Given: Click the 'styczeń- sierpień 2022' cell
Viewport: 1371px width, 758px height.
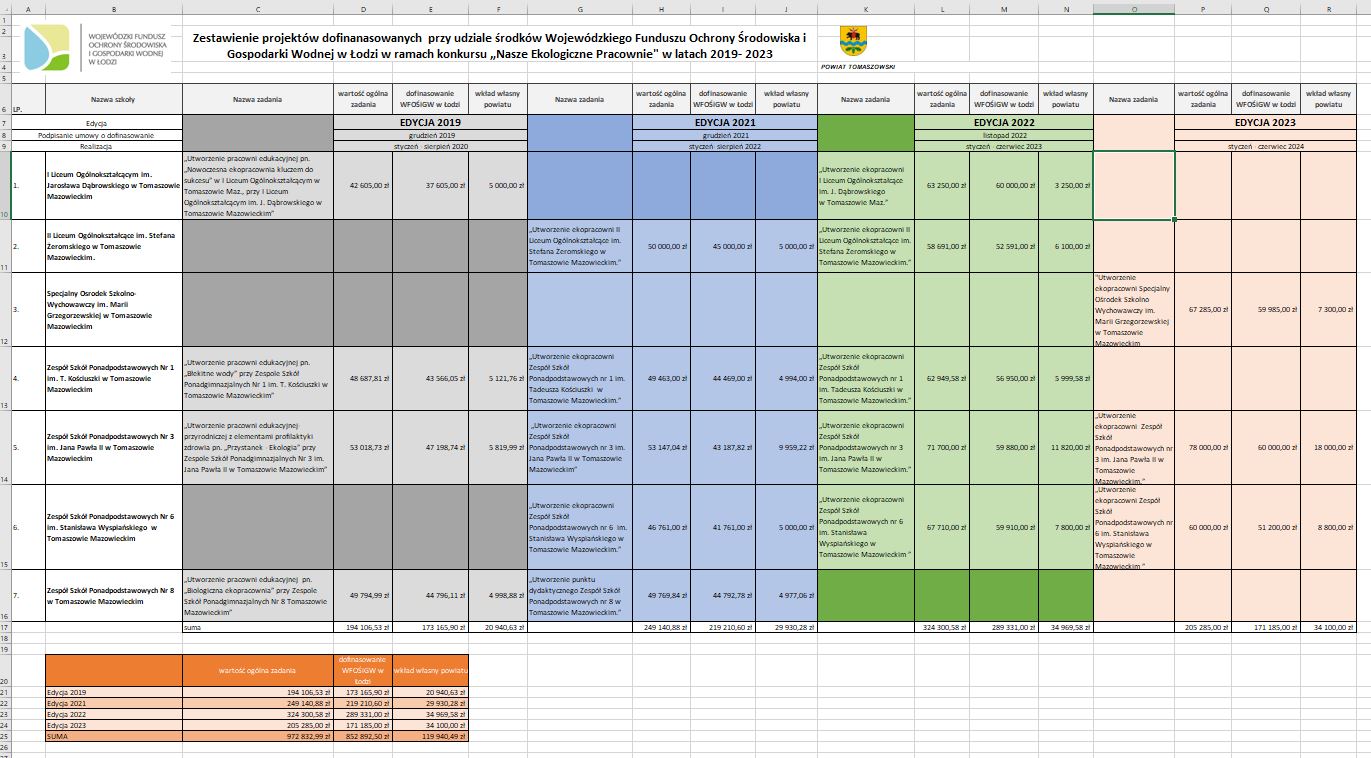Looking at the screenshot, I should [x=724, y=145].
